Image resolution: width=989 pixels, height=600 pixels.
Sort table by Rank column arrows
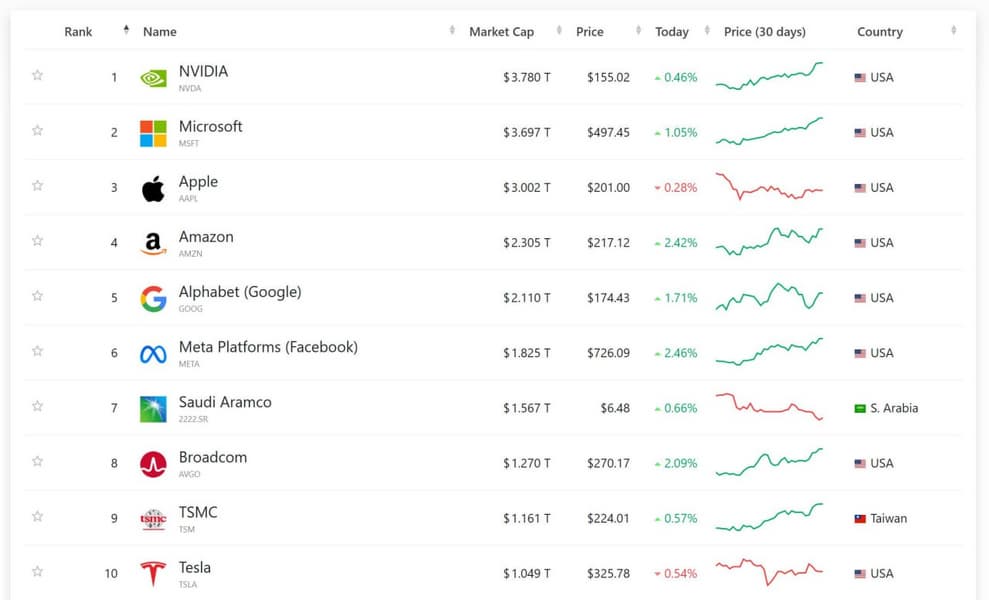126,30
